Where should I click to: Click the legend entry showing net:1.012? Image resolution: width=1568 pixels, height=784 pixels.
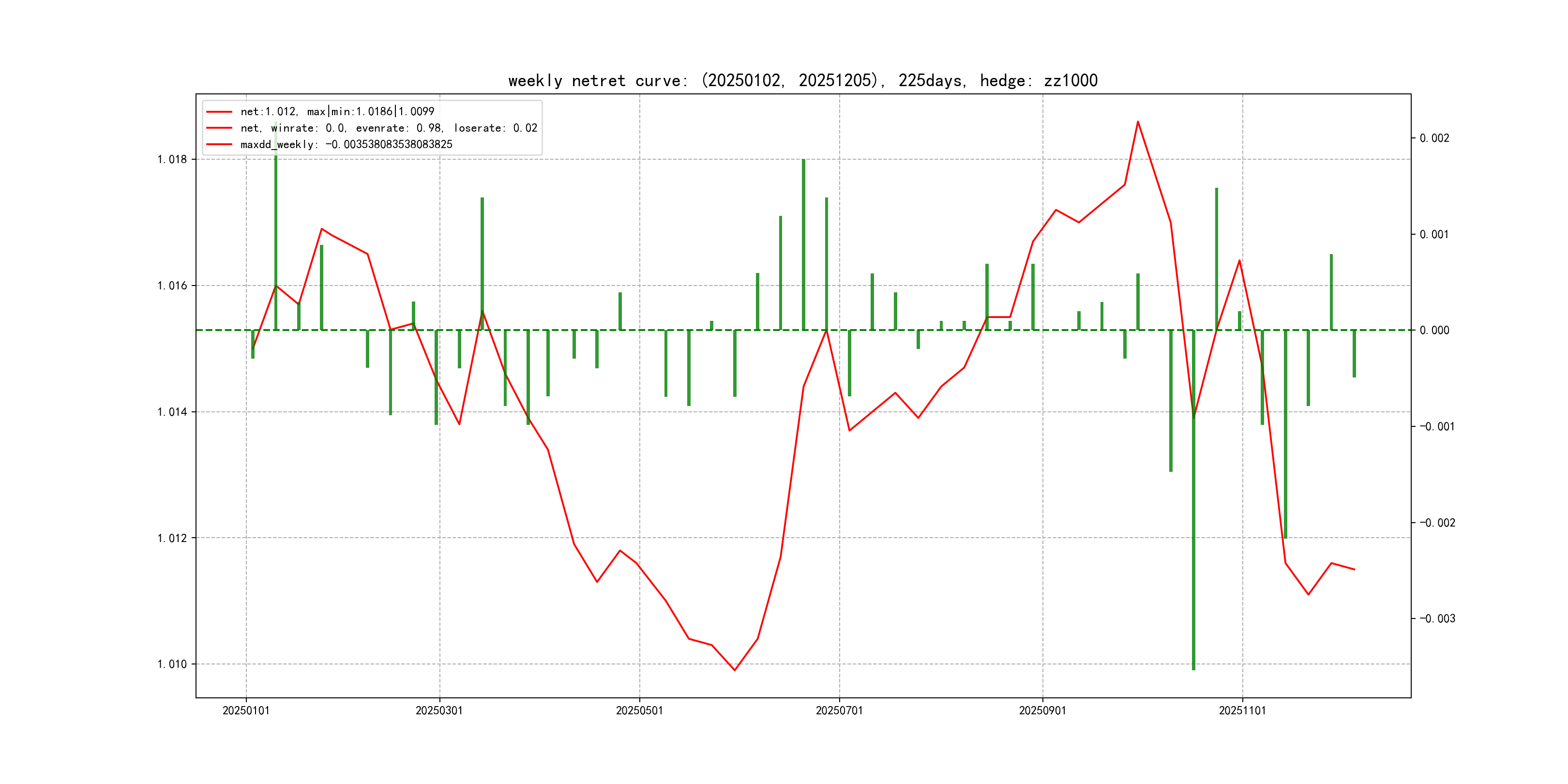[337, 111]
